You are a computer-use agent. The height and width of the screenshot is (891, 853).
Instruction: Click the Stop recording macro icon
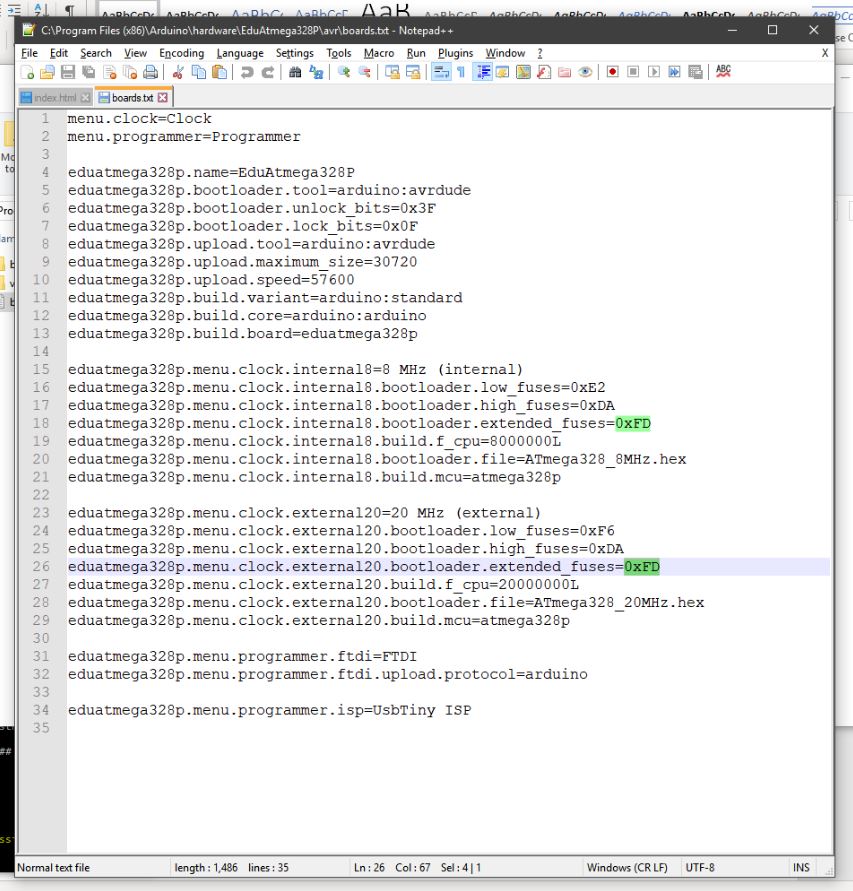click(633, 72)
